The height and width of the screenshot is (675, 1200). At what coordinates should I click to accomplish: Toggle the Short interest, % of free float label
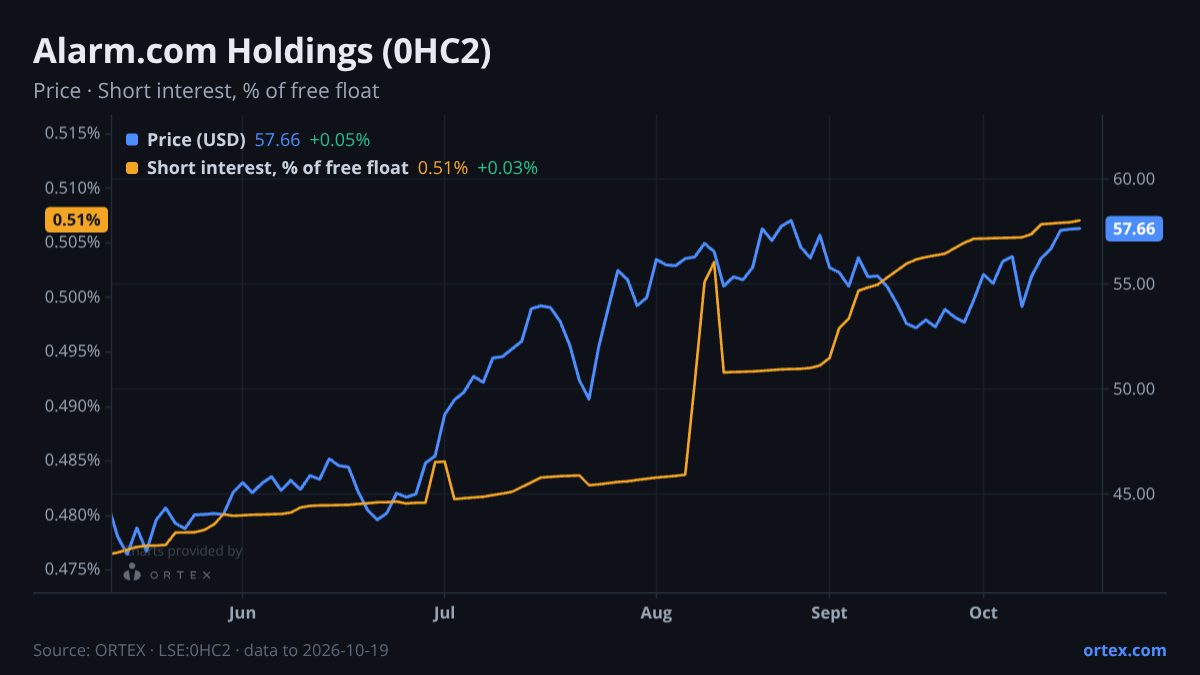coord(278,168)
